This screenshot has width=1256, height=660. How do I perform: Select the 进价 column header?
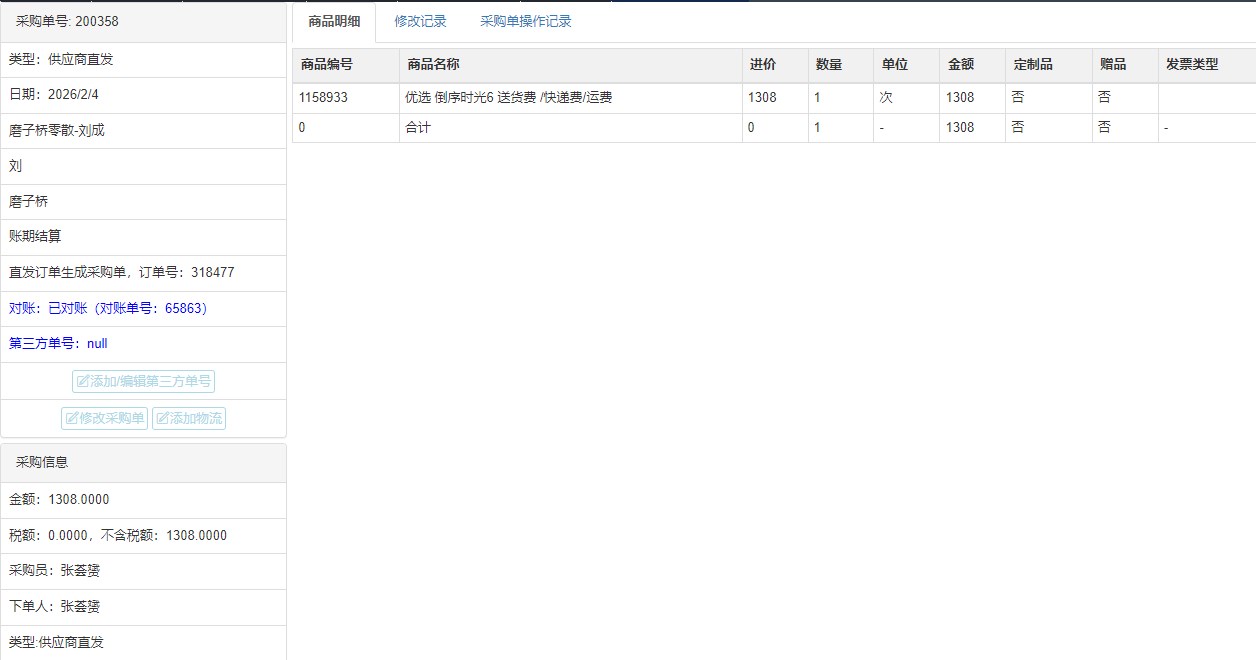[762, 64]
